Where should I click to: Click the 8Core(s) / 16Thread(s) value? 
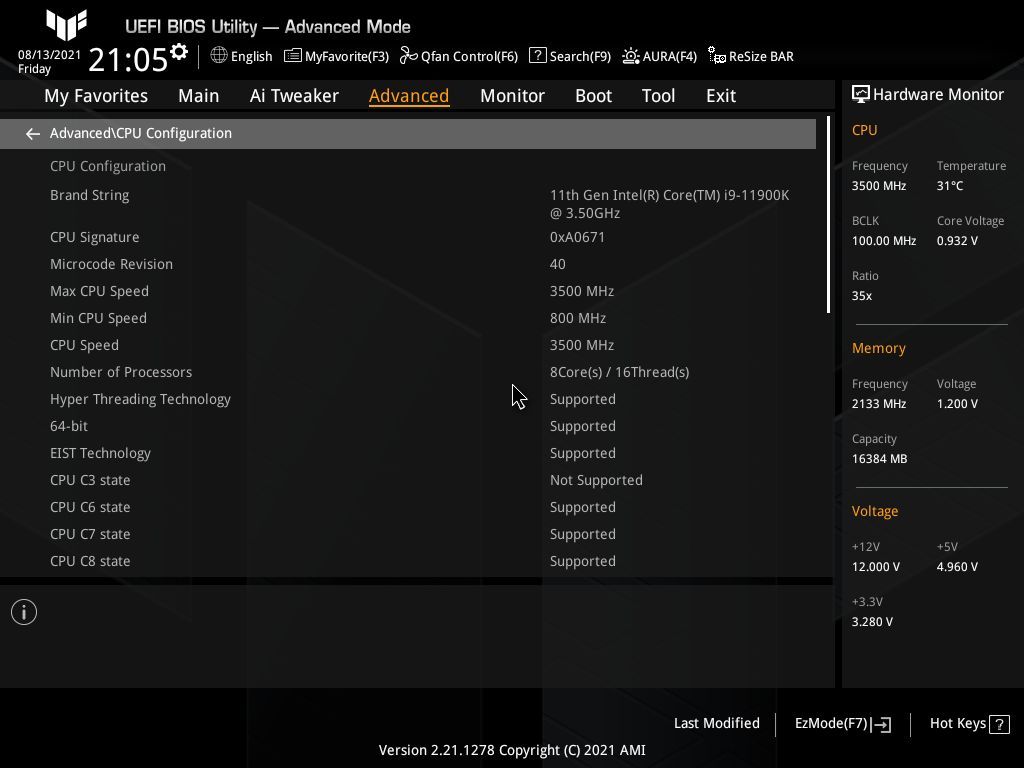pyautogui.click(x=619, y=372)
